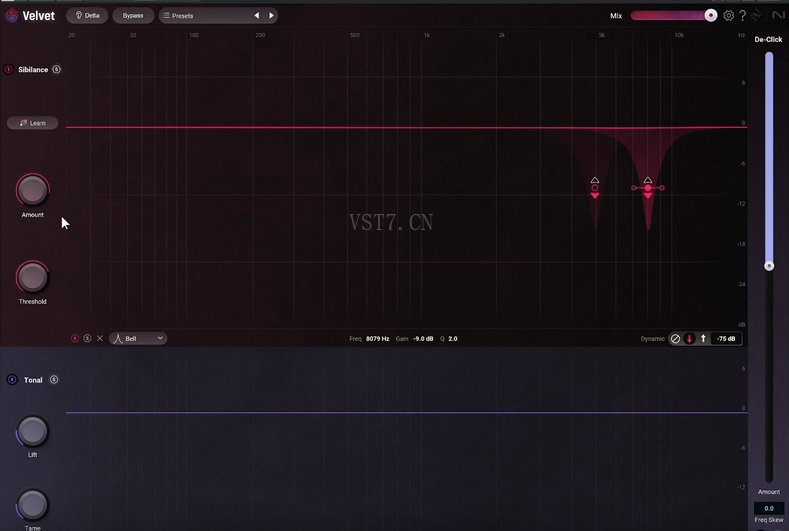
Task: Adjust the De-Click amount slider handle
Action: point(769,266)
